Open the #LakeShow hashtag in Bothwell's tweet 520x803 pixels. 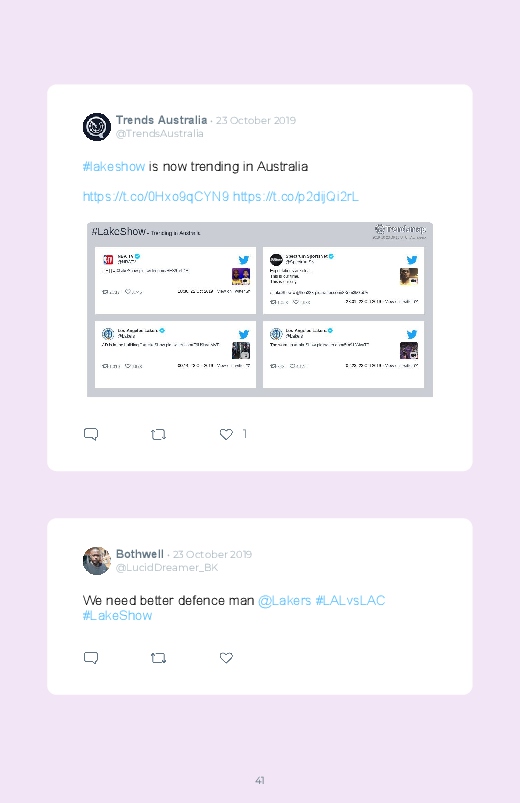[x=117, y=616]
